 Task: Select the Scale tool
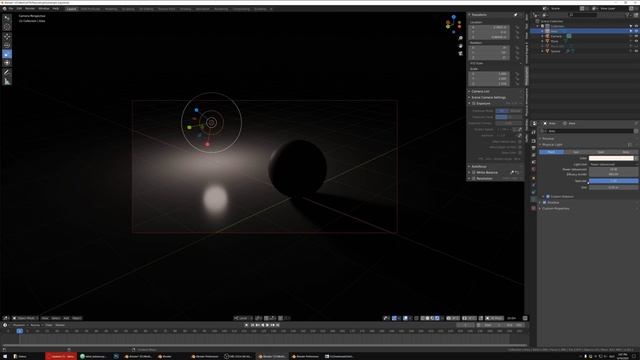[x=7, y=54]
